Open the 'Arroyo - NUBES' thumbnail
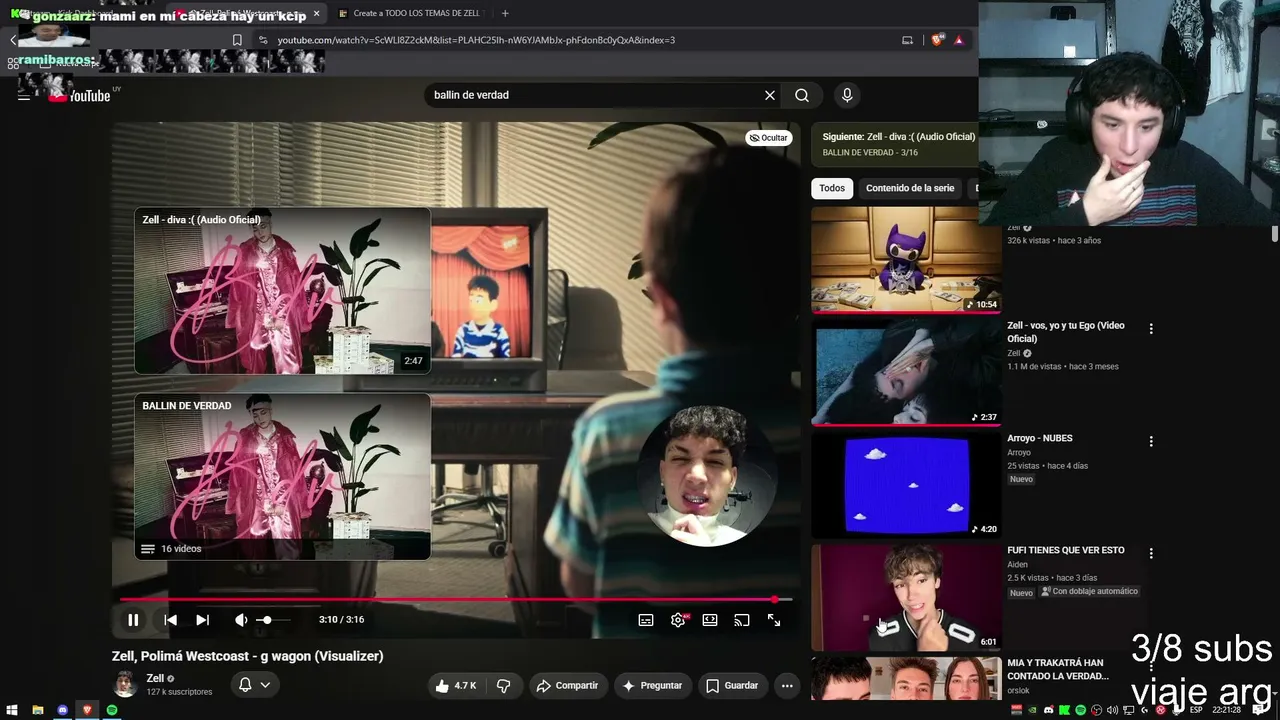 (906, 485)
